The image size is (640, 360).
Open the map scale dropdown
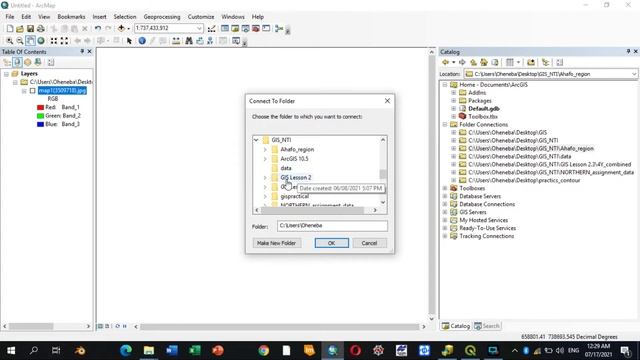199,28
